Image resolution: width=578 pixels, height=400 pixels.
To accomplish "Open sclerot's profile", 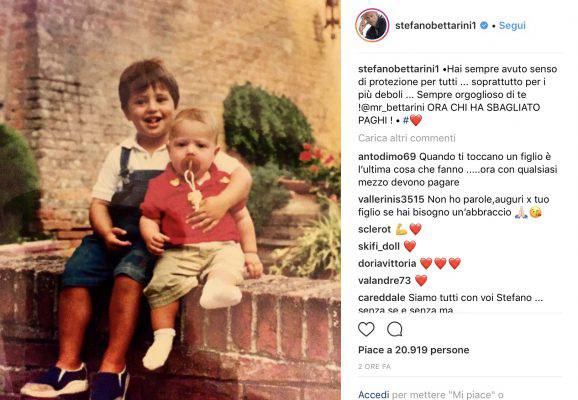I will (x=374, y=229).
